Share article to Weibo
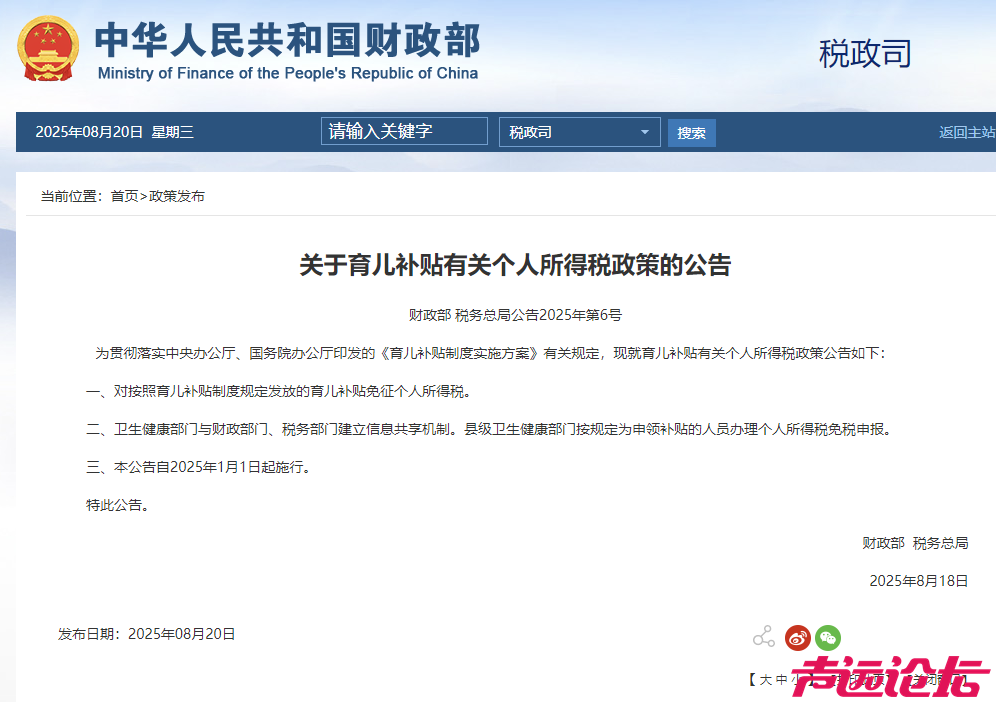The height and width of the screenshot is (702, 996). click(797, 638)
